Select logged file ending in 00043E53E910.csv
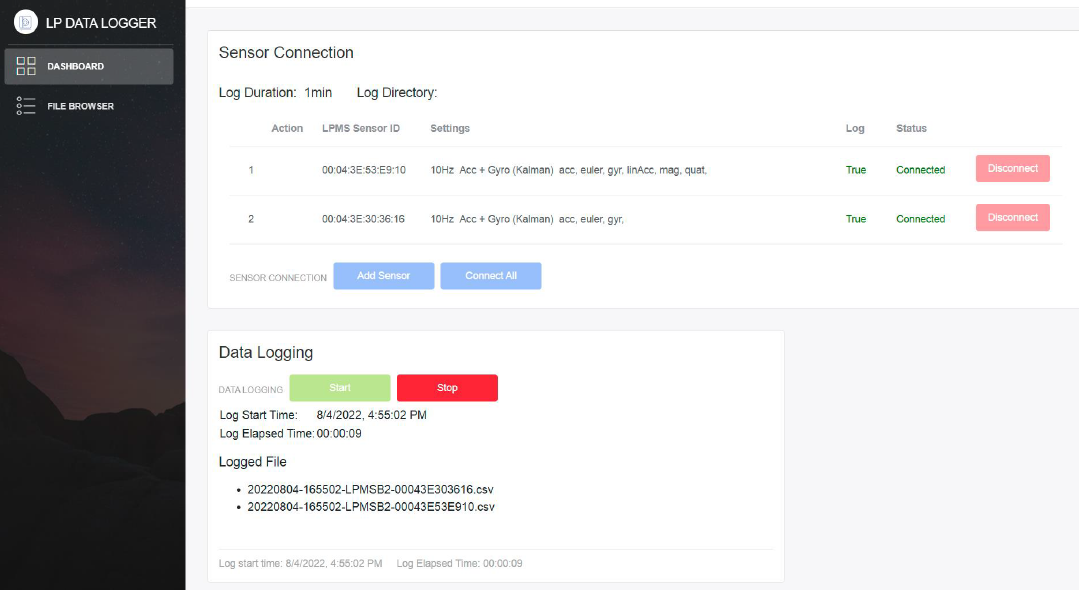Image resolution: width=1079 pixels, height=590 pixels. point(370,507)
